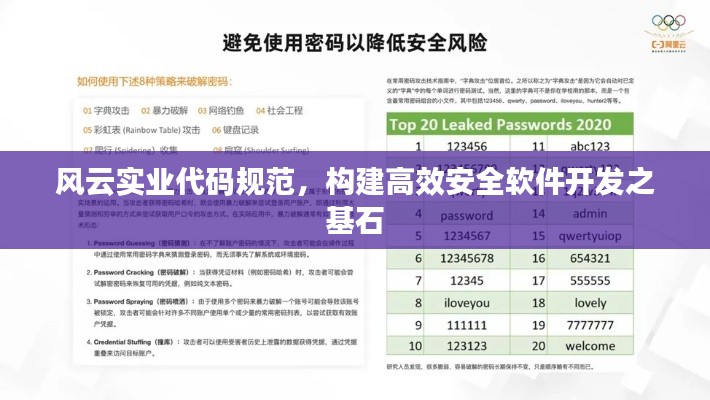Select strategy '06 键盘记录'
This screenshot has width=710, height=400.
pyautogui.click(x=235, y=130)
